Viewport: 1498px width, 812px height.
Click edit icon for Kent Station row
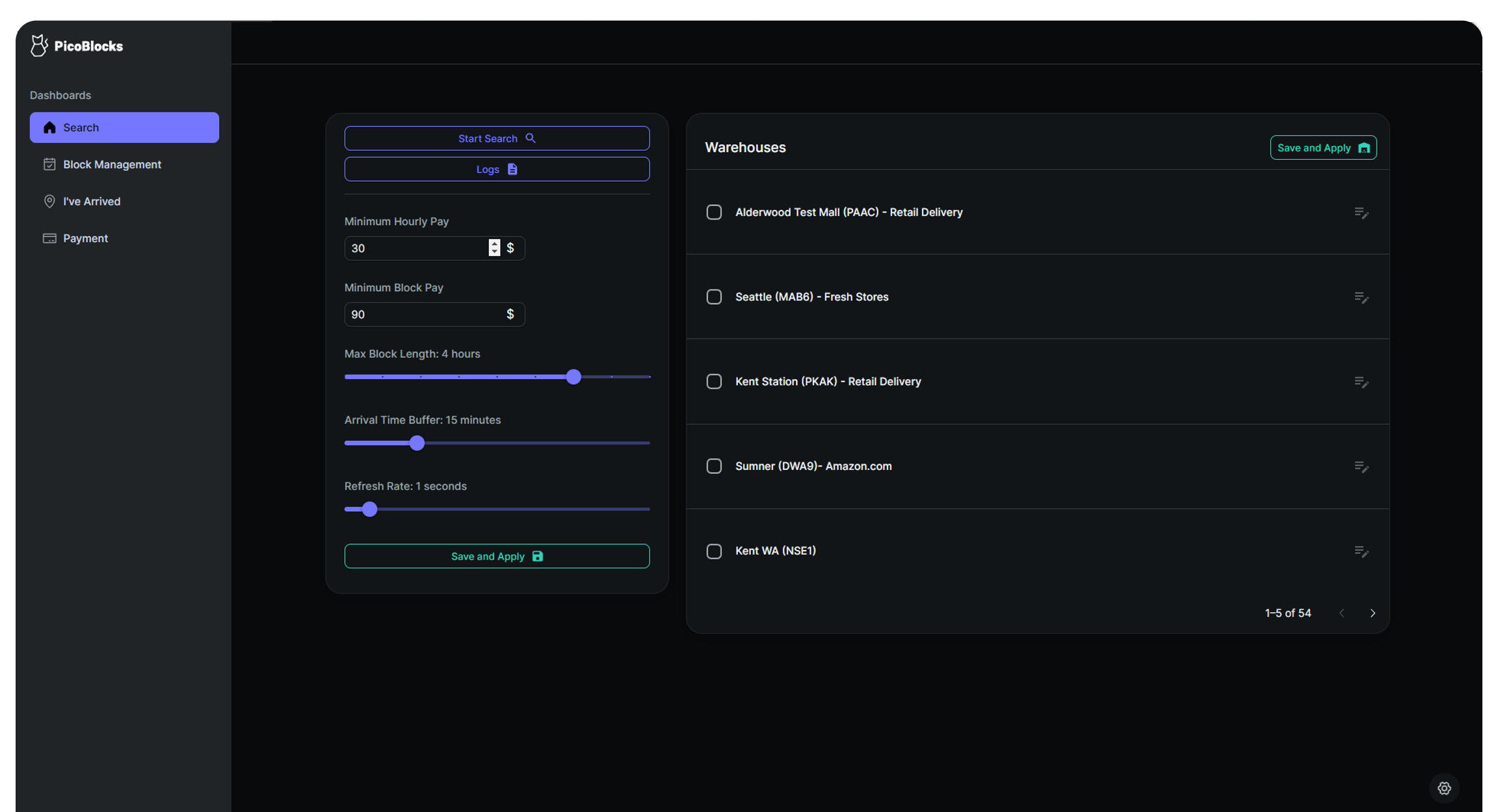[1361, 382]
